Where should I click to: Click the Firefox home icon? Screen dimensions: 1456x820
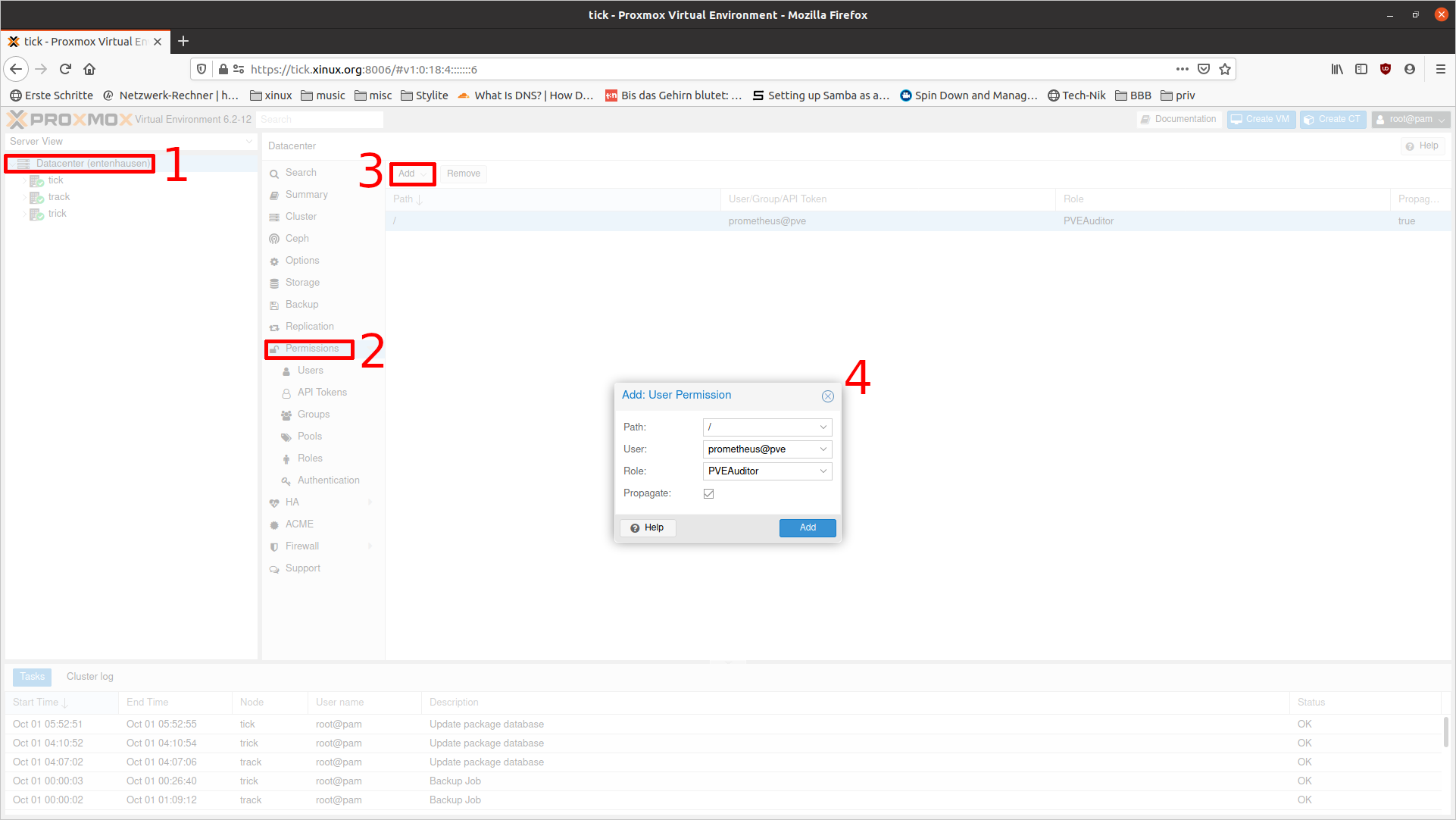[89, 69]
